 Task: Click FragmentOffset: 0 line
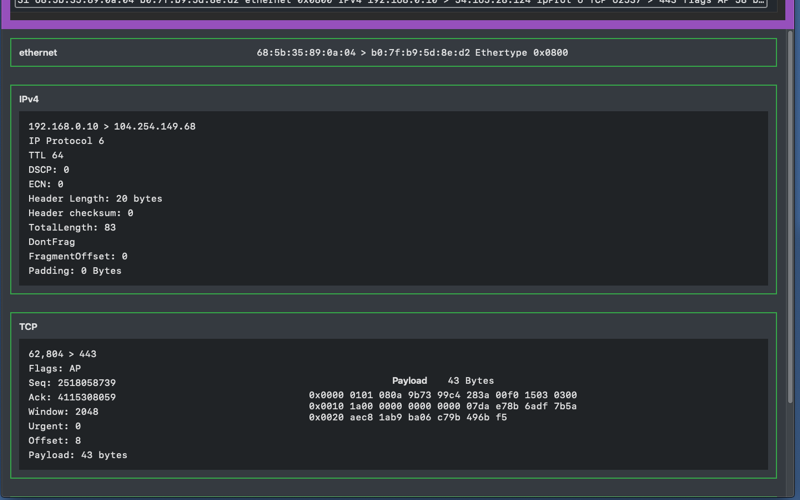[78, 256]
